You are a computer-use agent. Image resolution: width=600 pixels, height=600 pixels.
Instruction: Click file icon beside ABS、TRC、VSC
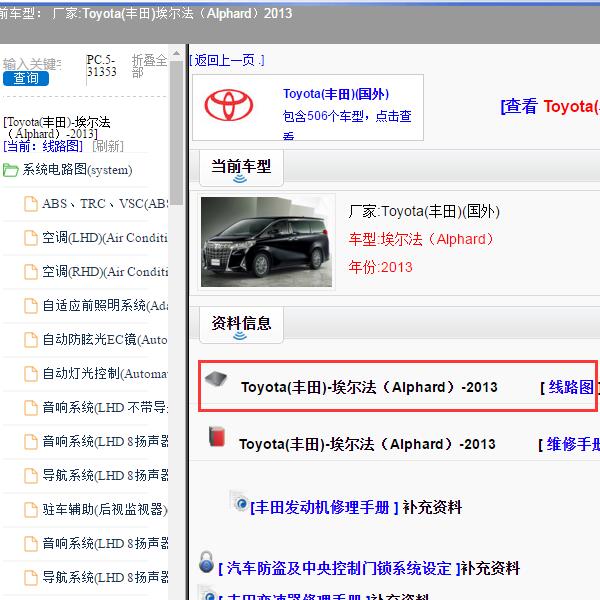pyautogui.click(x=31, y=204)
